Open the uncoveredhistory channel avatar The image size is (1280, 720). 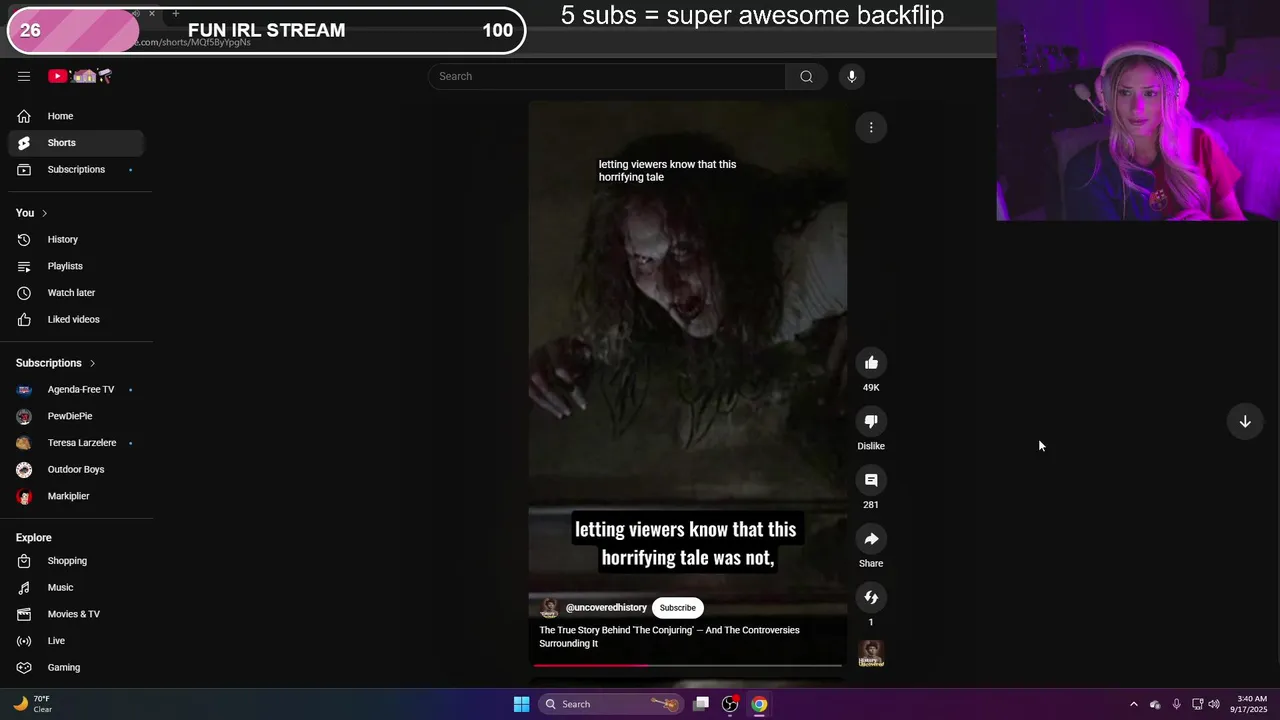[x=549, y=608]
